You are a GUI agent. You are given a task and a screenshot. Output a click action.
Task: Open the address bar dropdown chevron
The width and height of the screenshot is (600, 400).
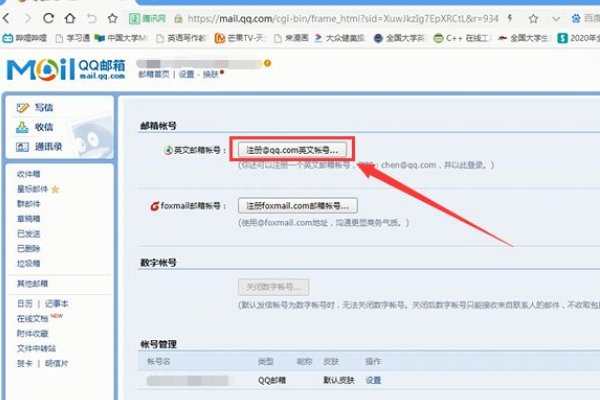[x=556, y=19]
